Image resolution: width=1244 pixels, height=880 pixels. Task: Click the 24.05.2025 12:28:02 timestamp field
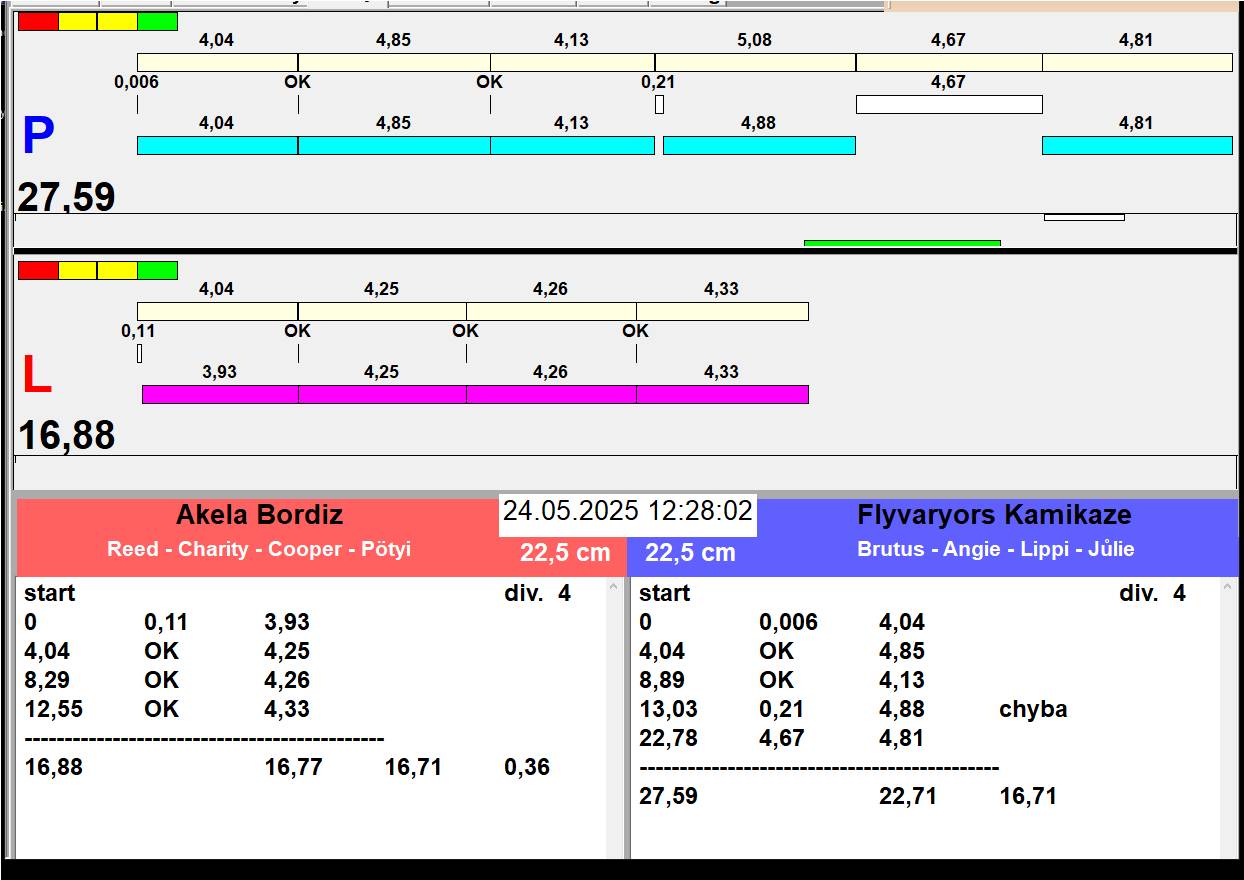coord(627,512)
